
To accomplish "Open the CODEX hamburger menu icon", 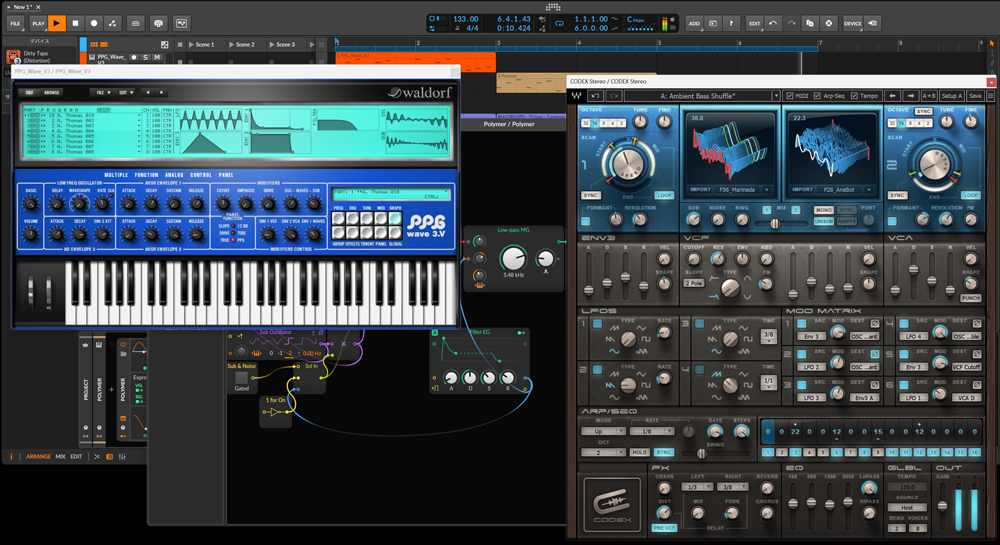I will point(990,96).
